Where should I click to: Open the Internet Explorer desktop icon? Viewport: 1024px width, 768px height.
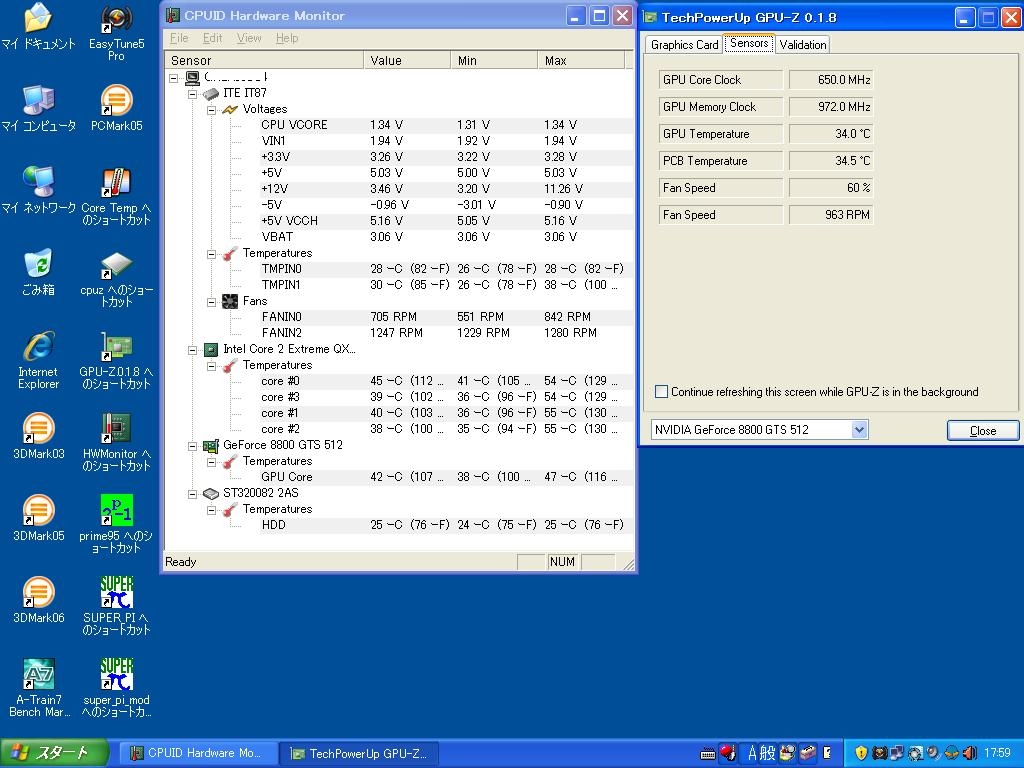coord(38,348)
